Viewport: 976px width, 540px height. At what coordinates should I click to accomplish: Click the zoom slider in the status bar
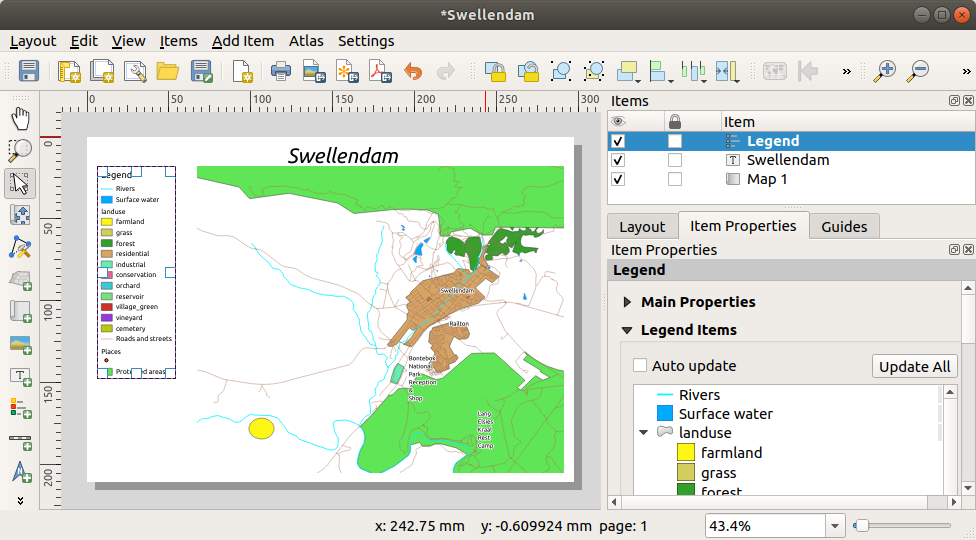[862, 526]
